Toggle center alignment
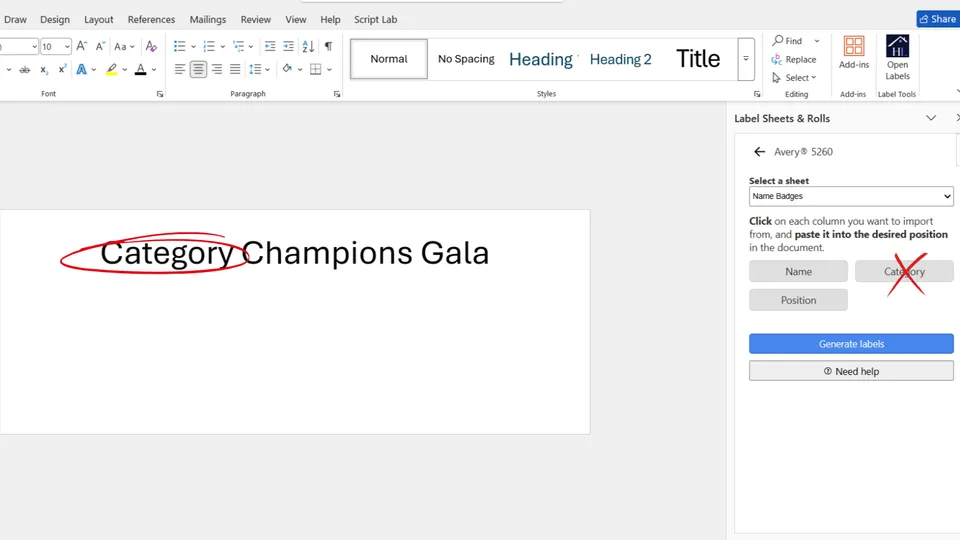This screenshot has width=960, height=540. pyautogui.click(x=198, y=69)
